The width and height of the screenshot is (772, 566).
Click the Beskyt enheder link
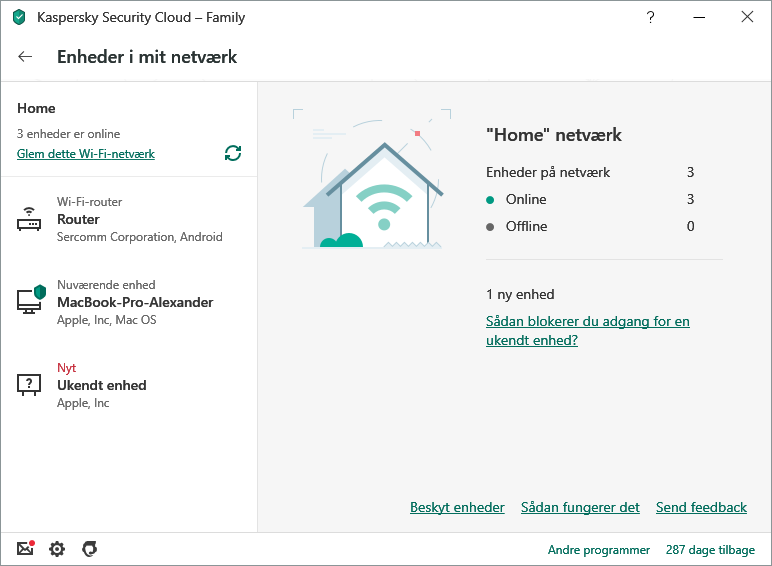click(457, 508)
